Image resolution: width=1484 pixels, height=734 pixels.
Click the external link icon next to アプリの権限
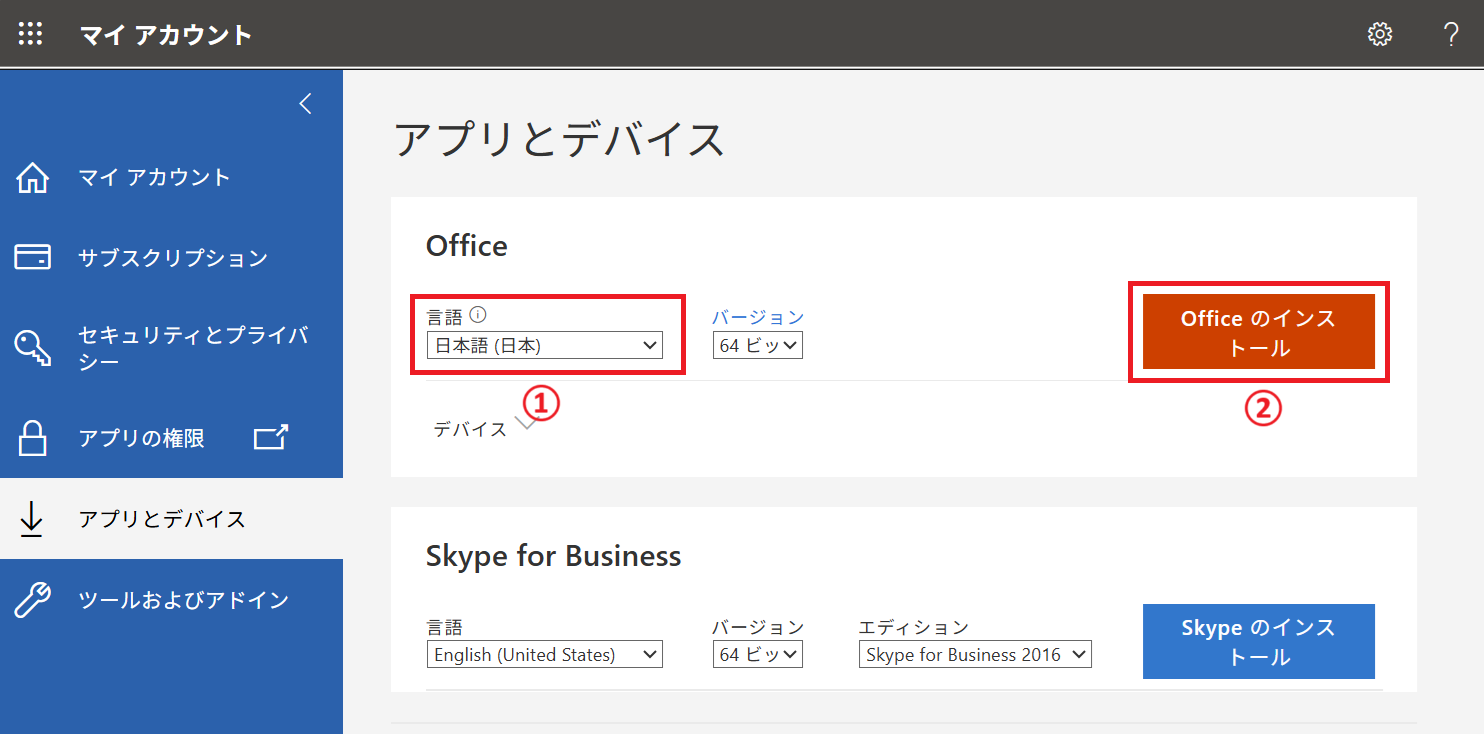271,437
